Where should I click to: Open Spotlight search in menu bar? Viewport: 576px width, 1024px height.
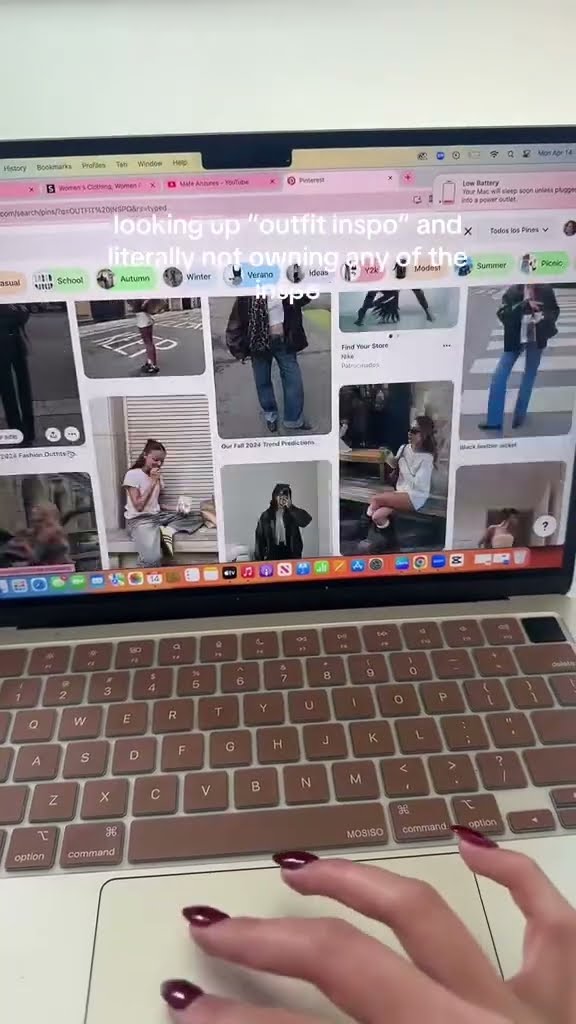tap(510, 153)
